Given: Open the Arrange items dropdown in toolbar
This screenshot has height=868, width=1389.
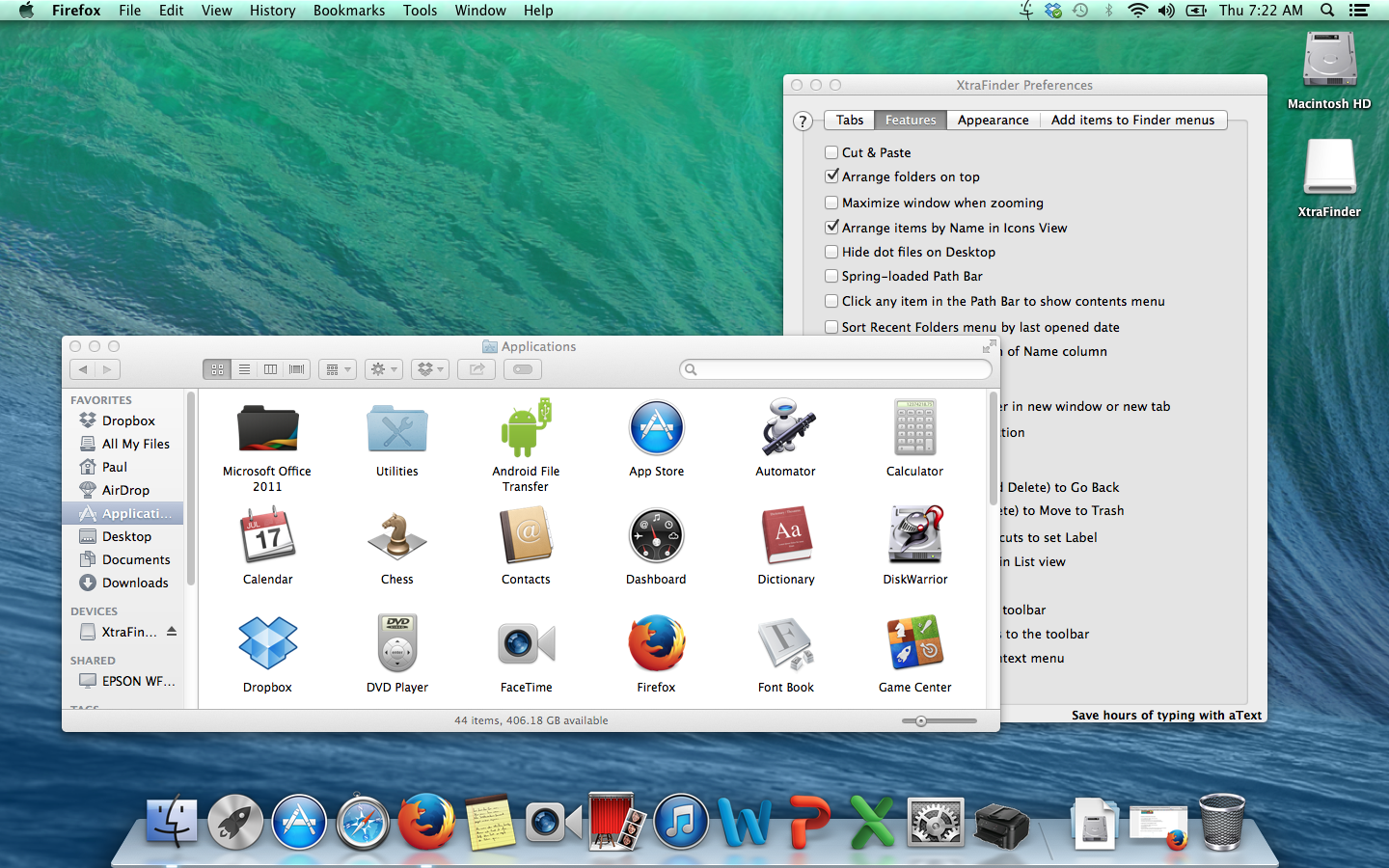Looking at the screenshot, I should [338, 369].
